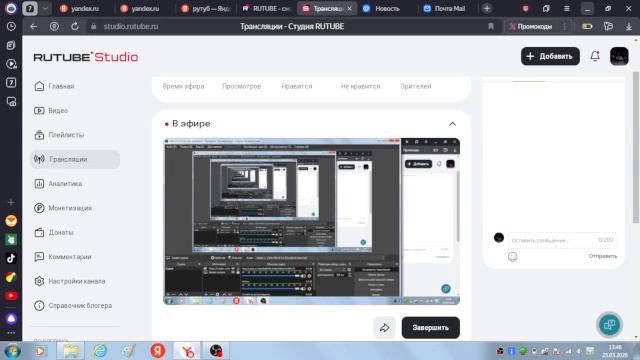Open OBS Studio from taskbar
The height and width of the screenshot is (360, 640).
point(216,351)
